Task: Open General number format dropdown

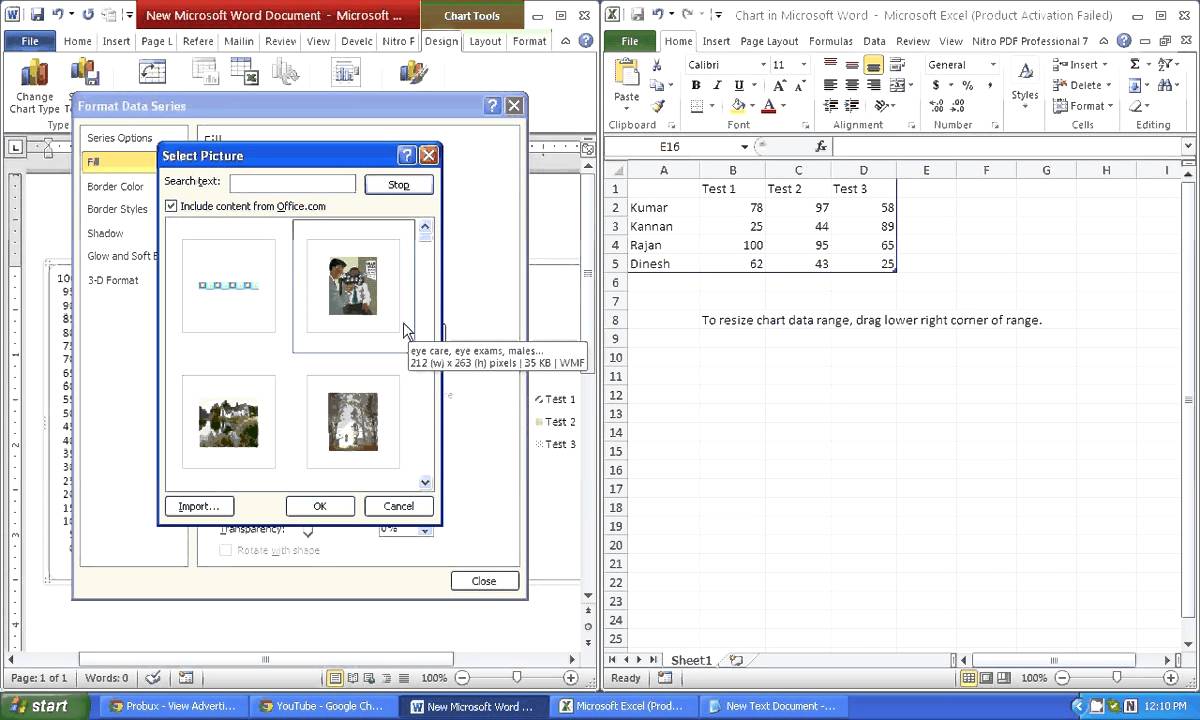Action: [993, 64]
